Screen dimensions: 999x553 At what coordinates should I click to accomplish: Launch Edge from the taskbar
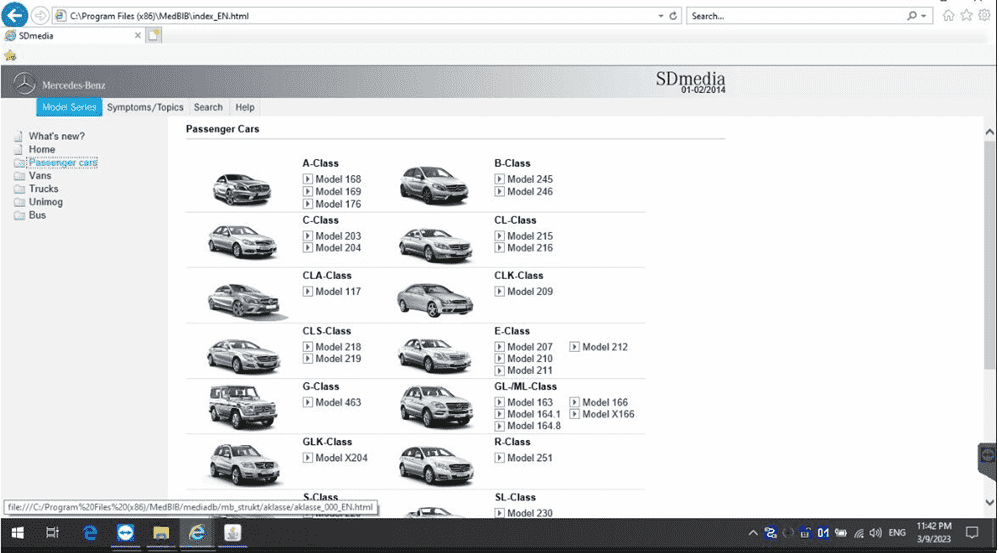click(x=90, y=533)
